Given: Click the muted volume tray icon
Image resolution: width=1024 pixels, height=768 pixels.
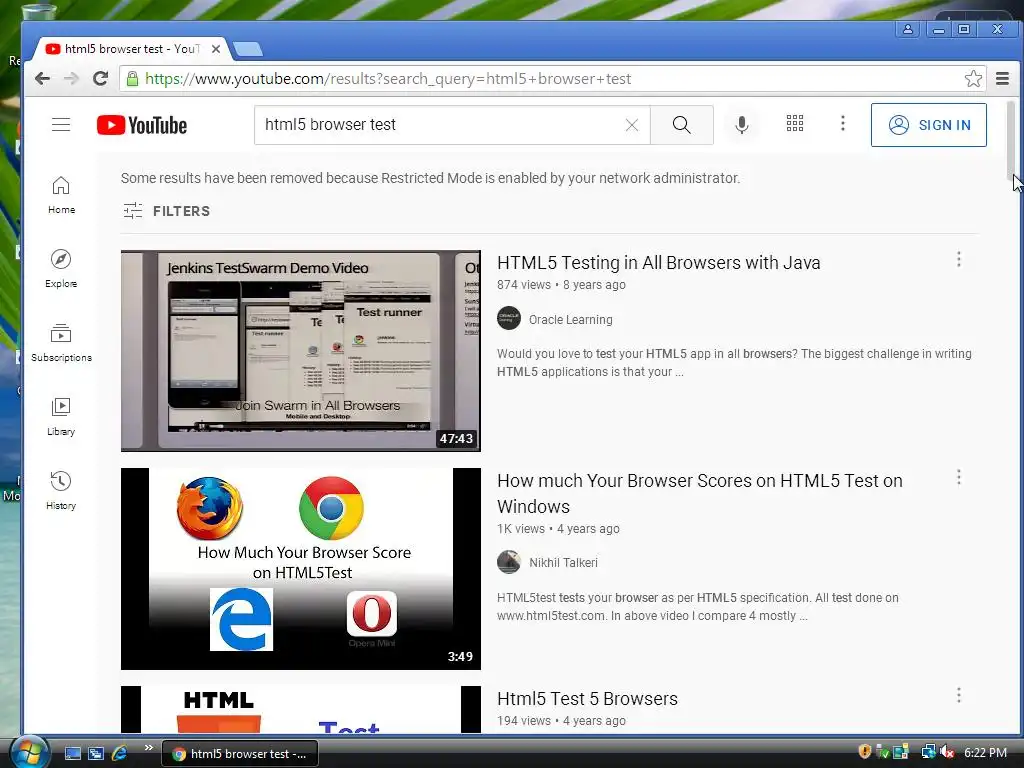Looking at the screenshot, I should pos(946,752).
